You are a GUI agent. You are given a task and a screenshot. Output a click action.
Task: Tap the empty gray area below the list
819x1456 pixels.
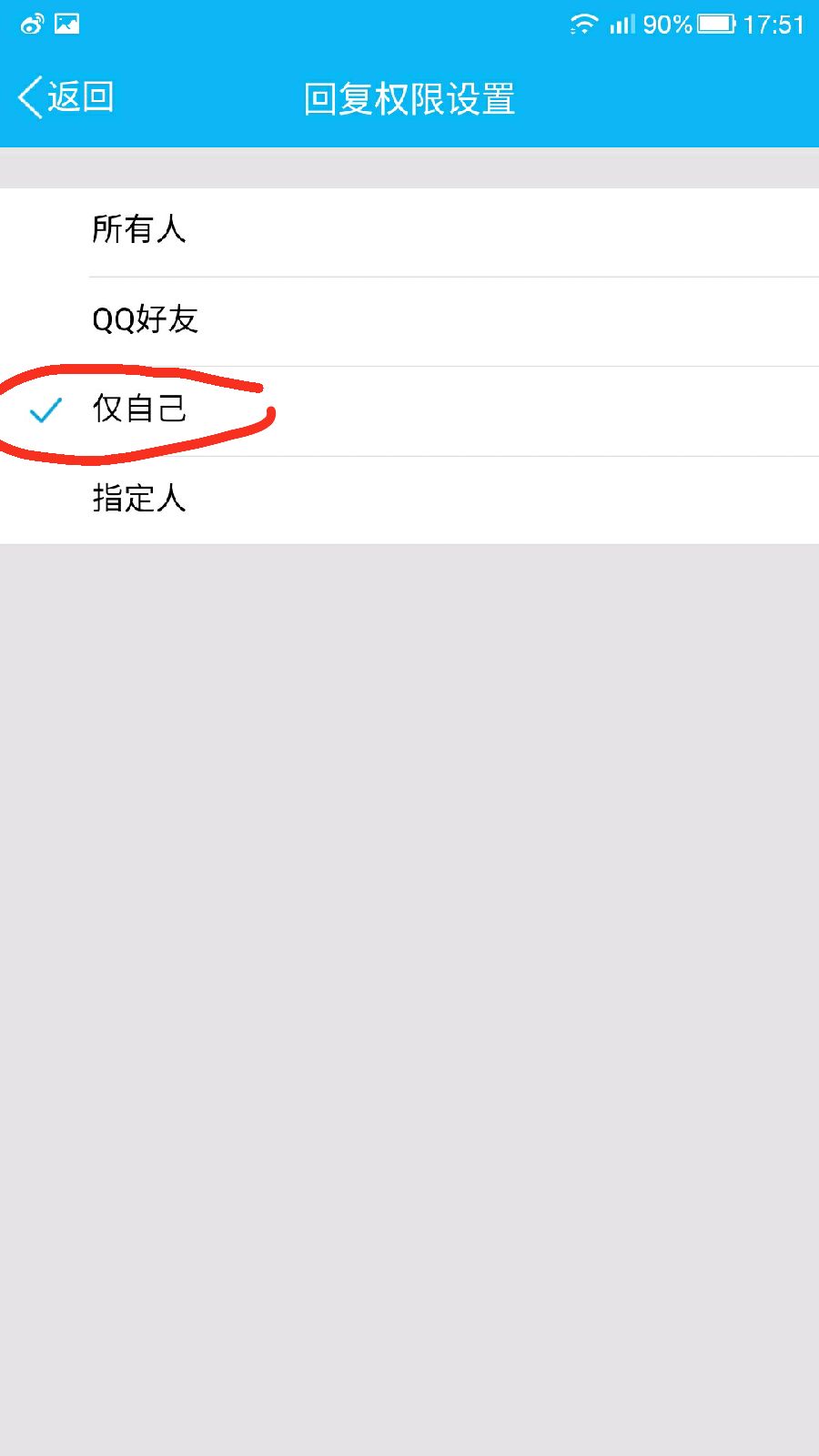[x=409, y=1001]
